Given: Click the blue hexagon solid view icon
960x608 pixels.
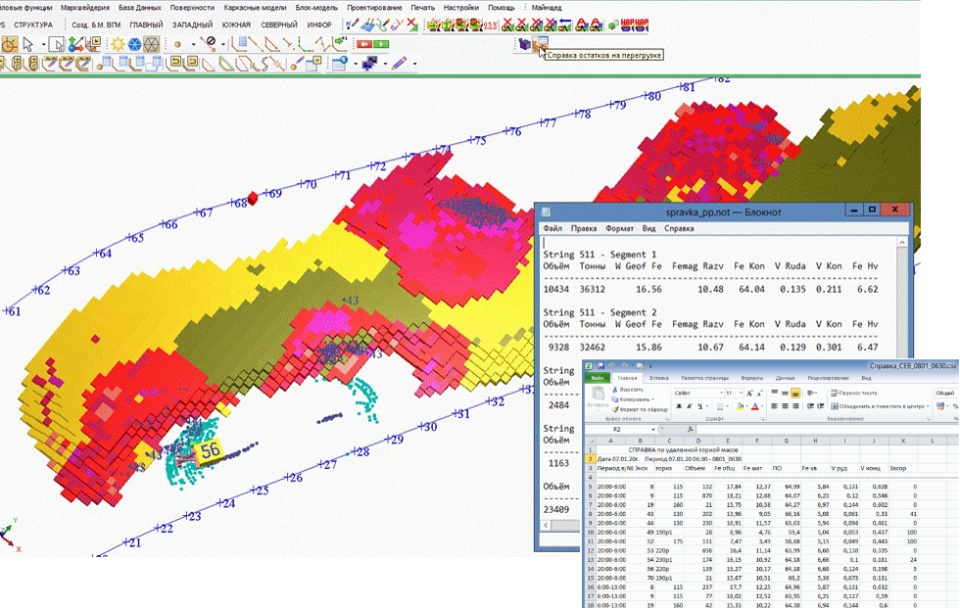Looking at the screenshot, I should pyautogui.click(x=134, y=44).
